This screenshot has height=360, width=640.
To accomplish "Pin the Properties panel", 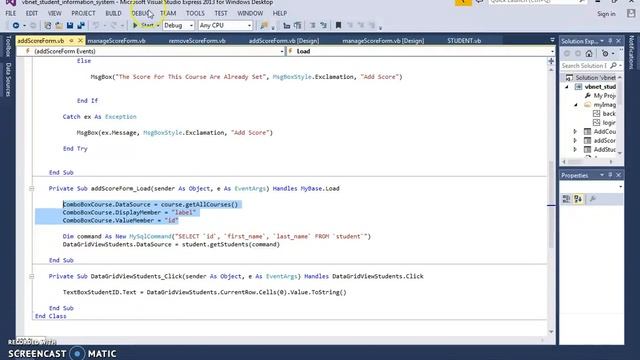I will 610,175.
